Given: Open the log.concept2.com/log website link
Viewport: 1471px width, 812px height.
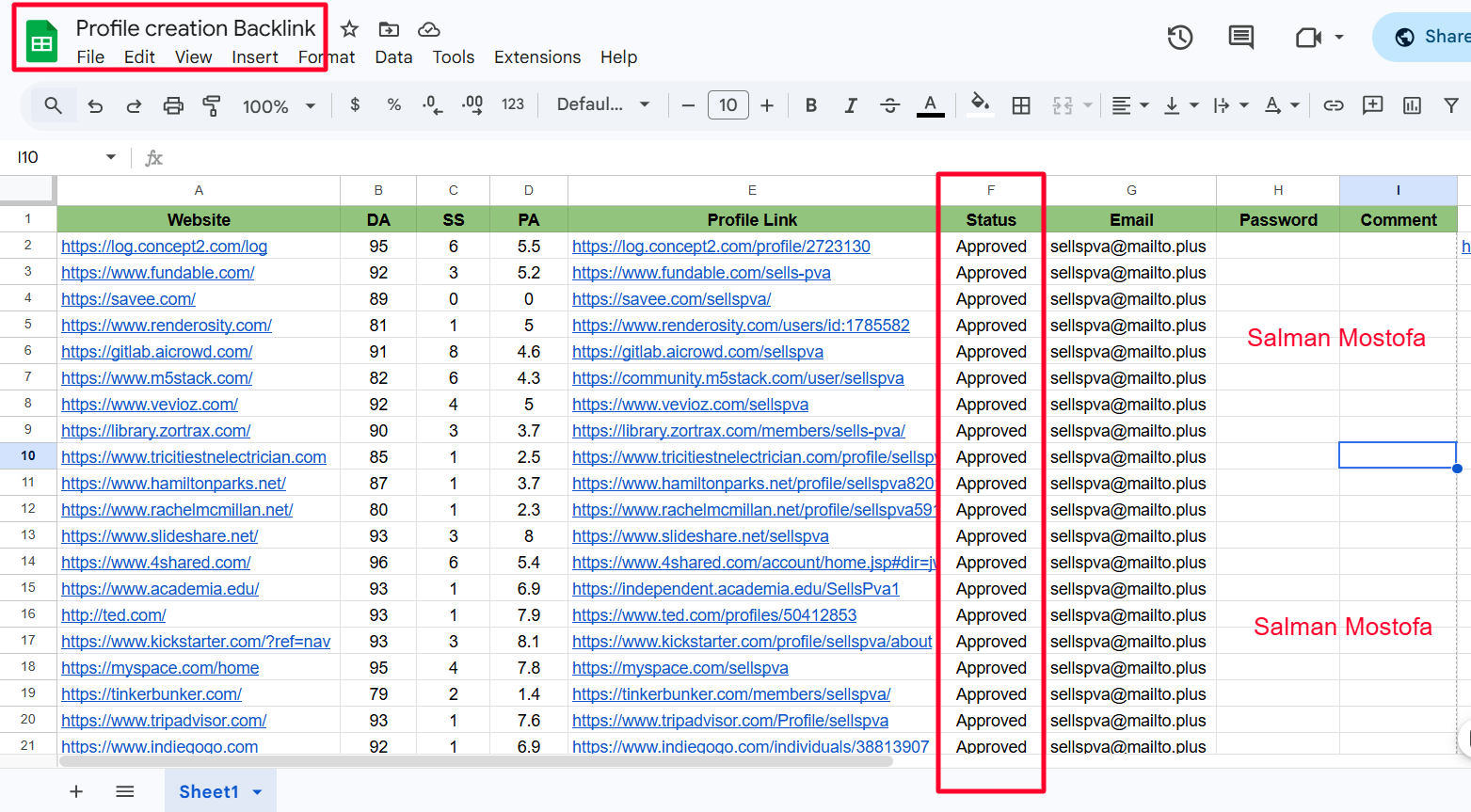Looking at the screenshot, I should click(x=165, y=247).
